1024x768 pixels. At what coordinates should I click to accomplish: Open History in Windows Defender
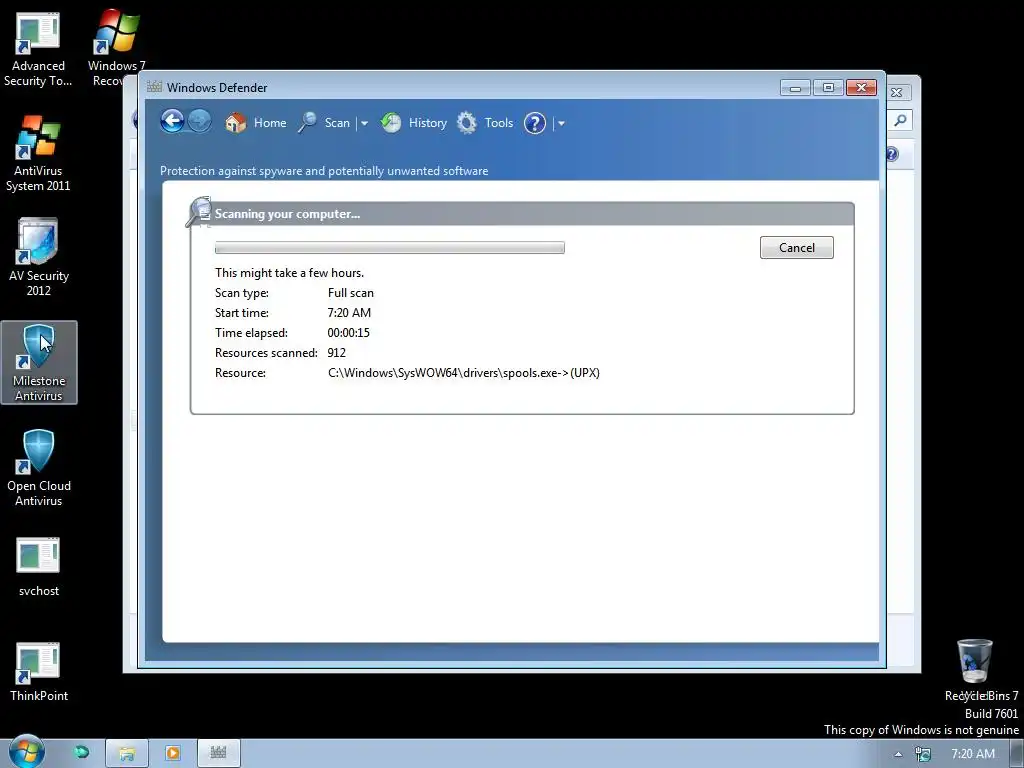[414, 123]
